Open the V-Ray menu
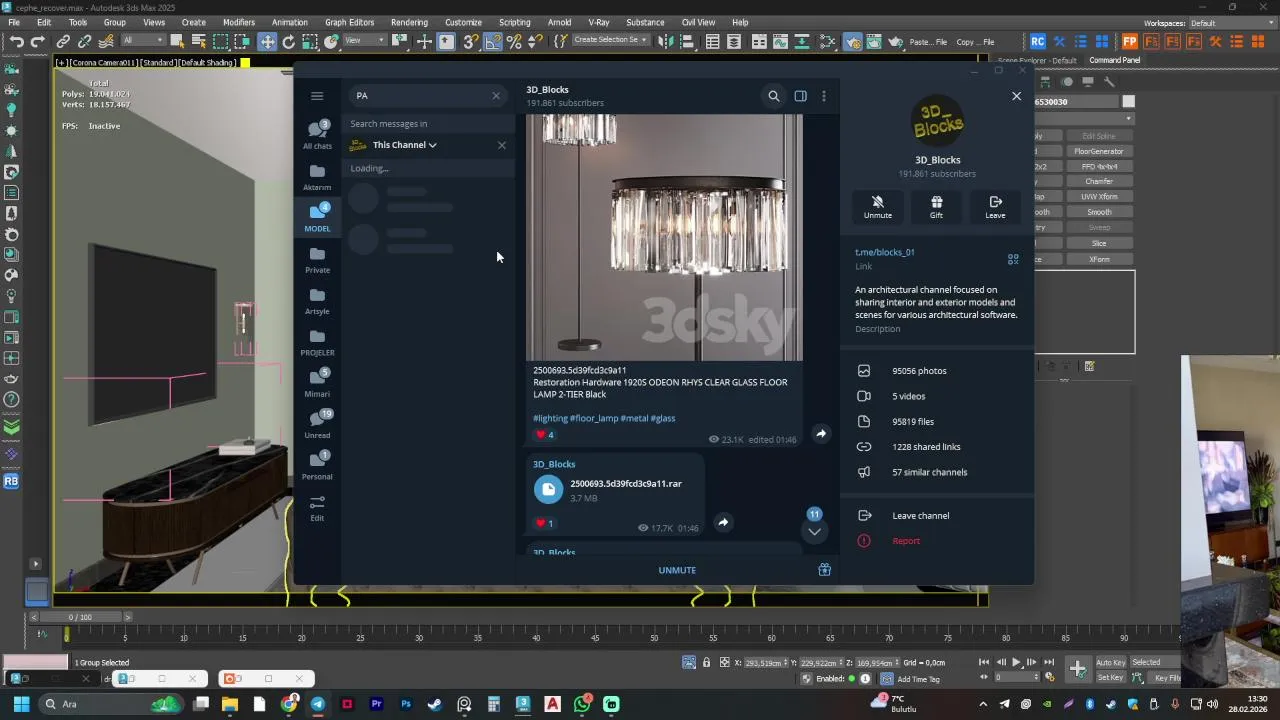Viewport: 1280px width, 720px height. 599,22
